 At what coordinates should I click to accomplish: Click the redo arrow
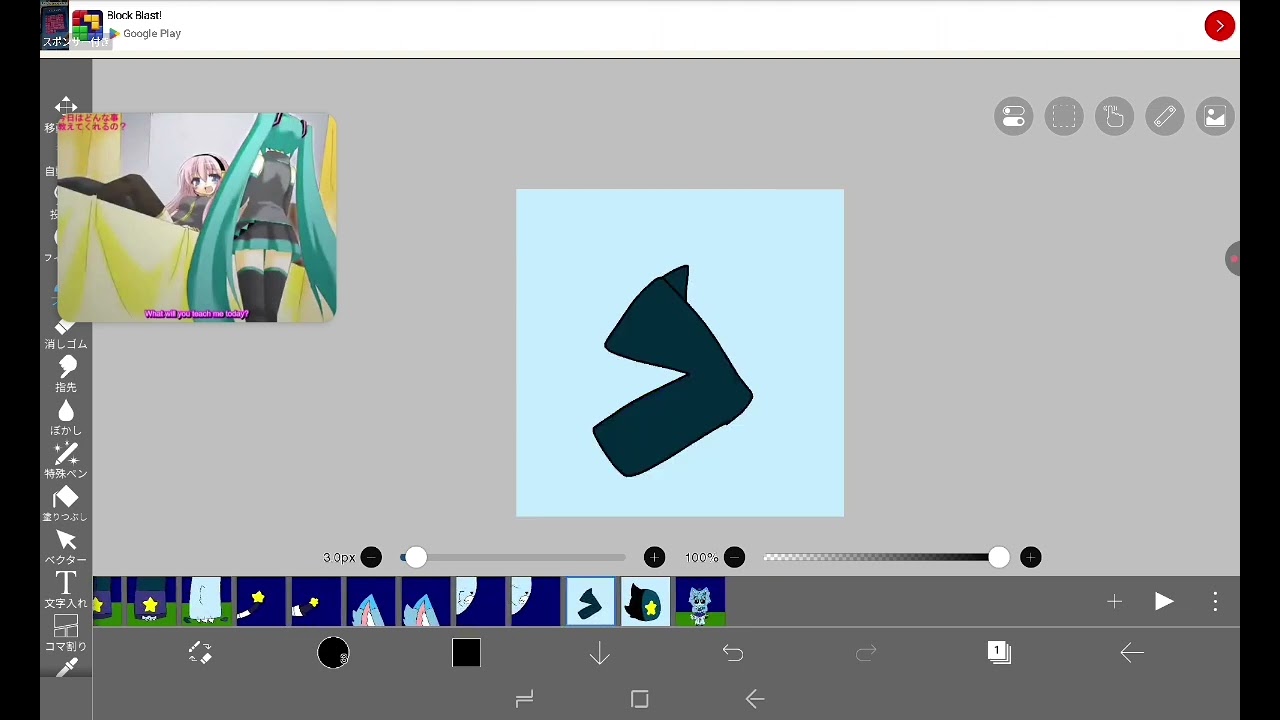[866, 653]
